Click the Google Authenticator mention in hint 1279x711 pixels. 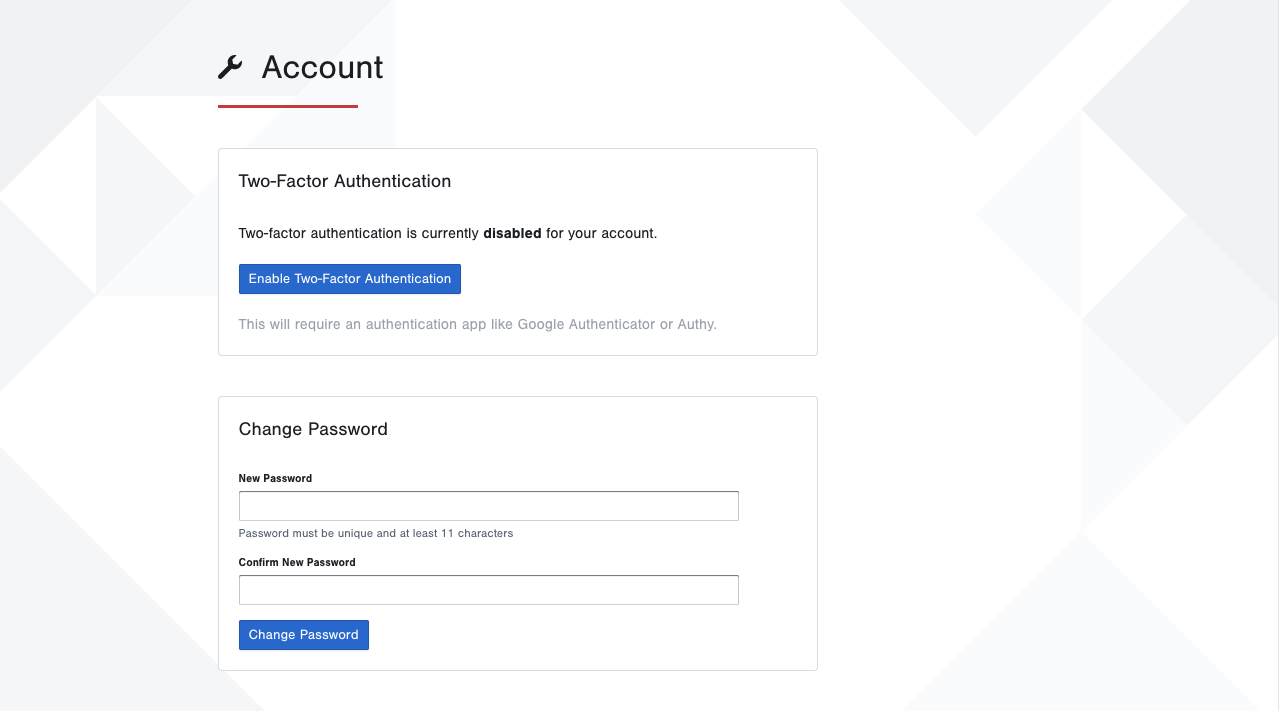(x=586, y=324)
